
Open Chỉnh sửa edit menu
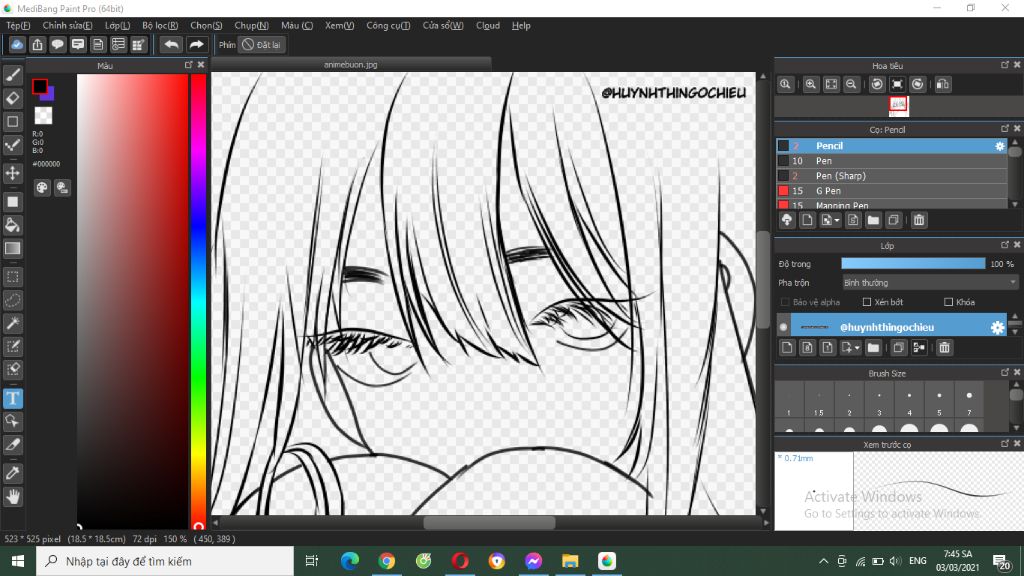point(67,25)
